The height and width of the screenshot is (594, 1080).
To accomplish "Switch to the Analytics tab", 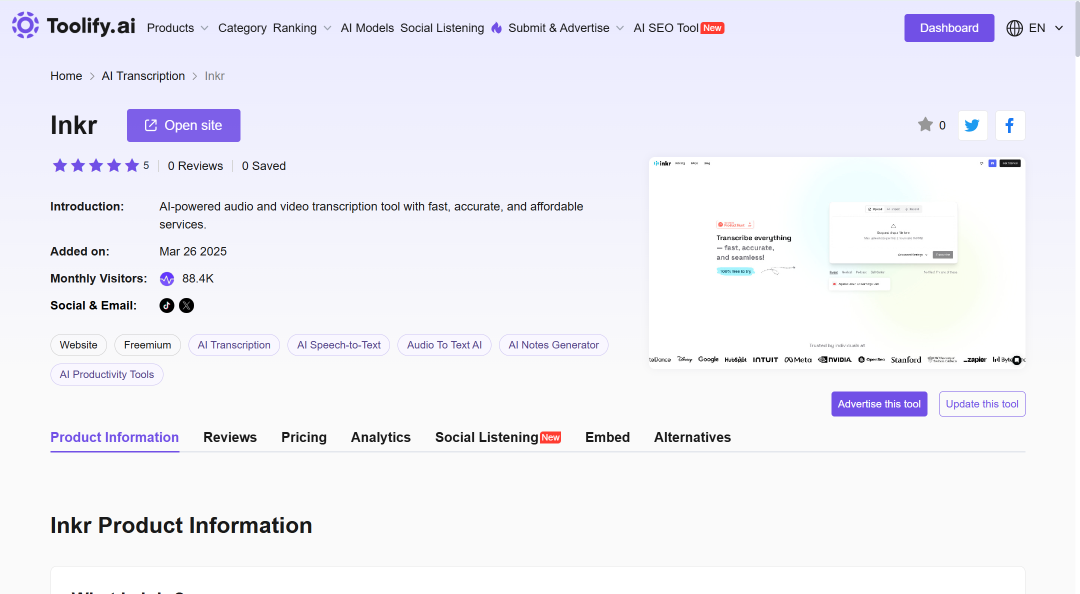I will coord(381,438).
